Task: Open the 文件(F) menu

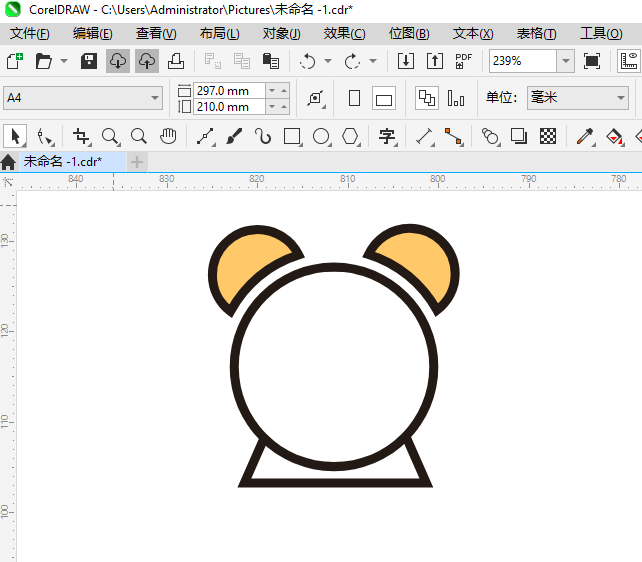Action: [x=29, y=33]
